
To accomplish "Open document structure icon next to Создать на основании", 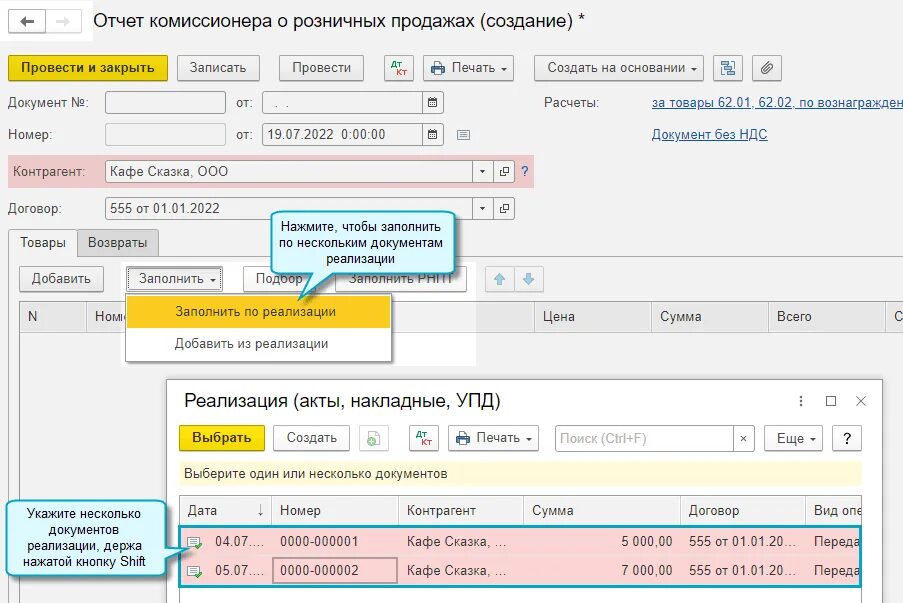I will pos(728,68).
